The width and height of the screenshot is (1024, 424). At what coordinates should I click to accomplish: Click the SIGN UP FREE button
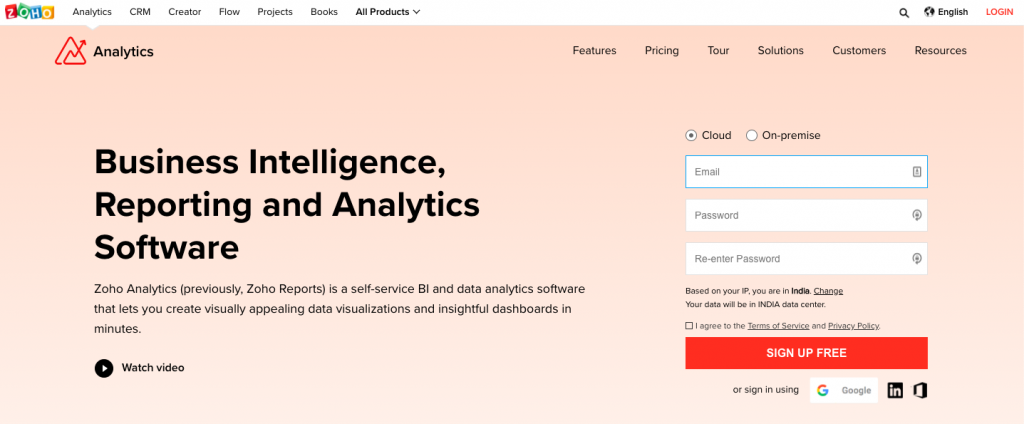click(807, 353)
